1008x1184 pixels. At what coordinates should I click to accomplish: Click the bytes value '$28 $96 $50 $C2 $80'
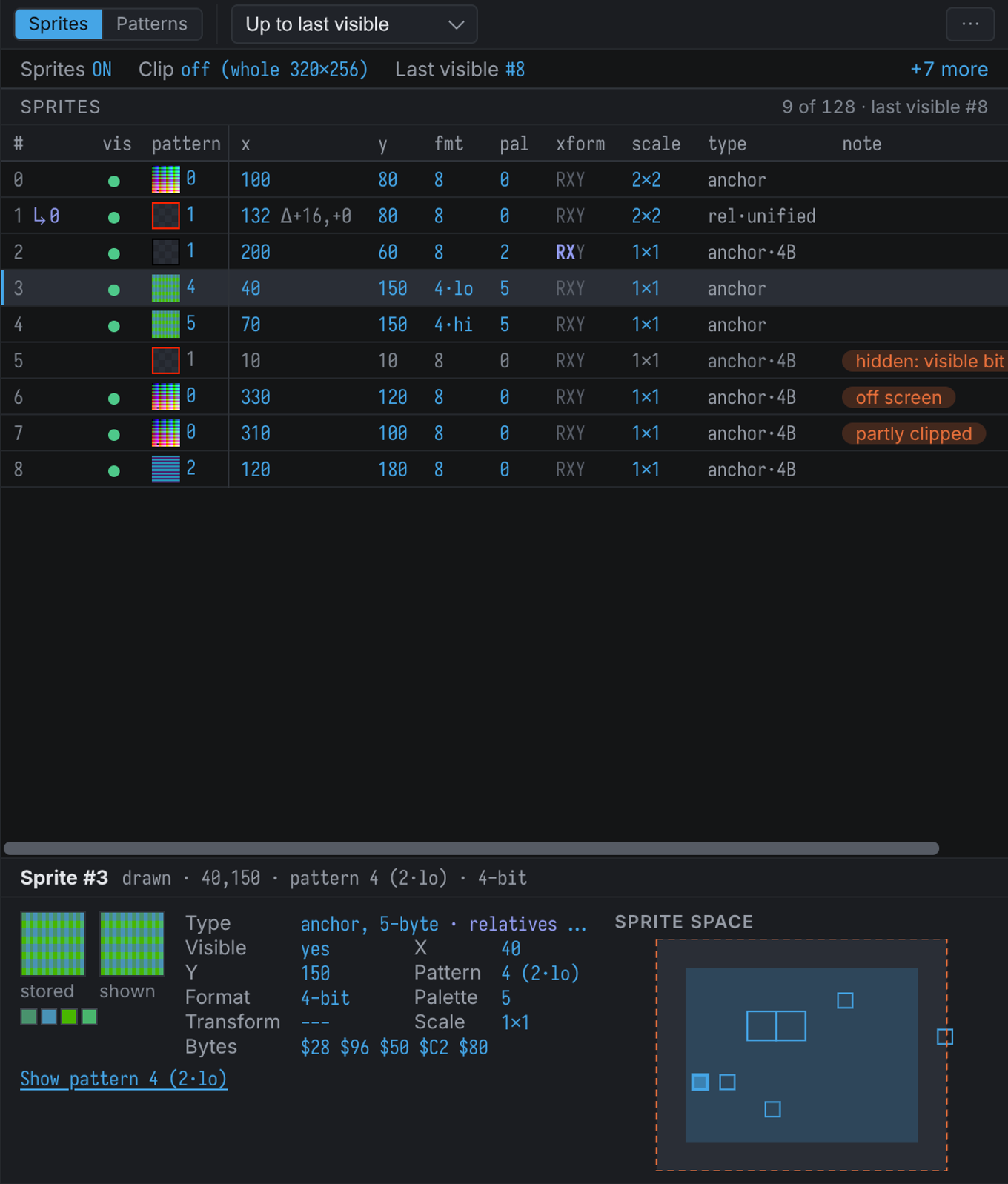coord(394,1047)
